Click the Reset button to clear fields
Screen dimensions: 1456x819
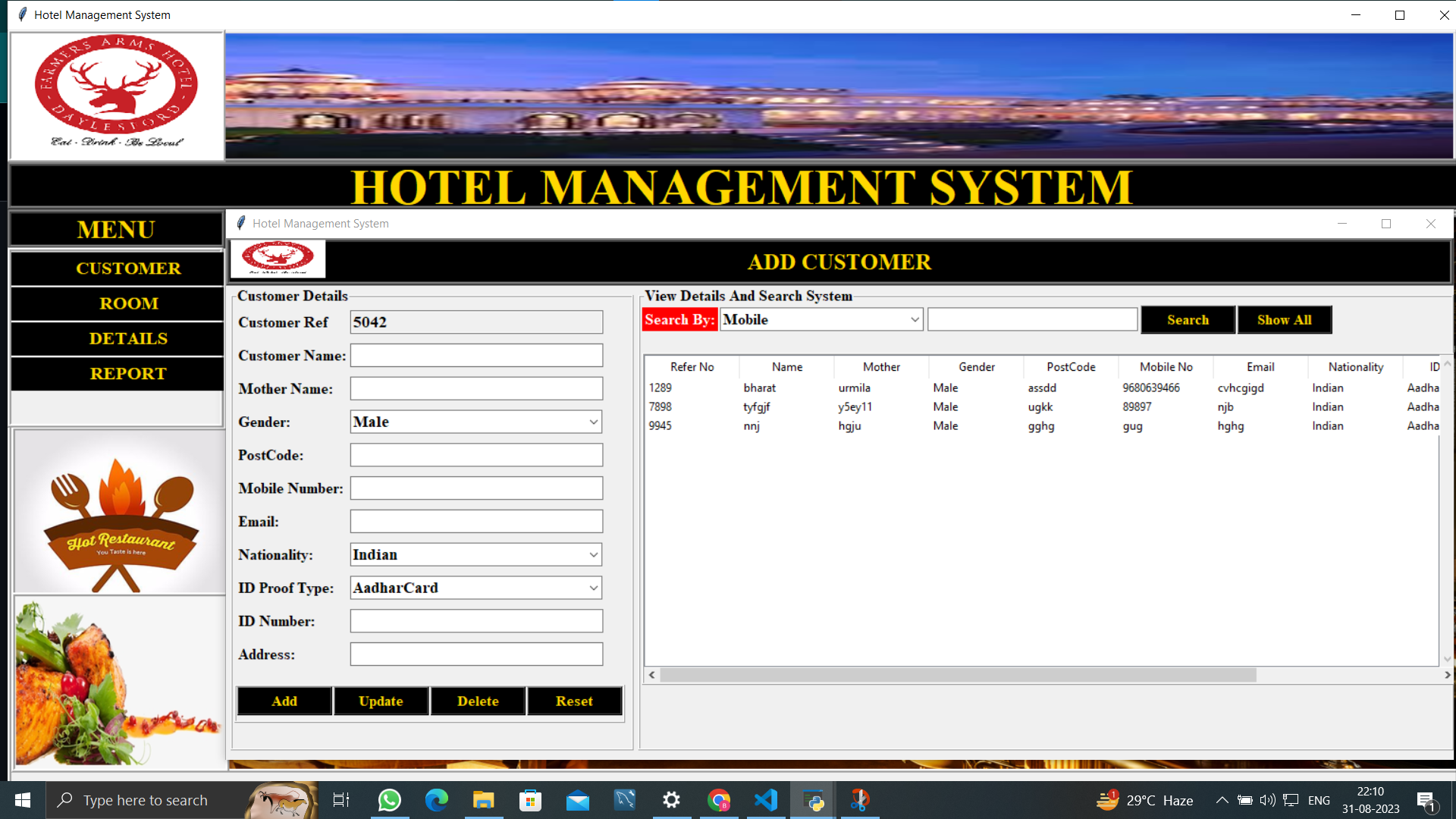[x=574, y=701]
